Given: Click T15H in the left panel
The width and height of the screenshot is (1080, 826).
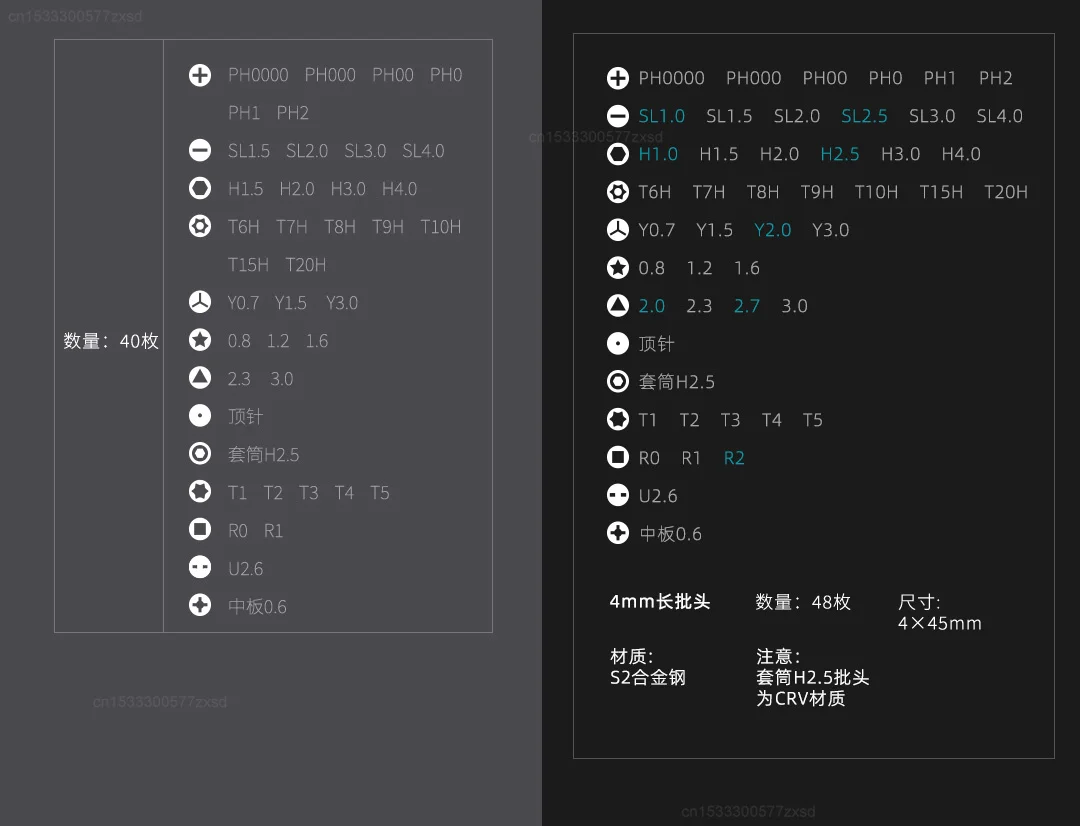Looking at the screenshot, I should coord(248,265).
